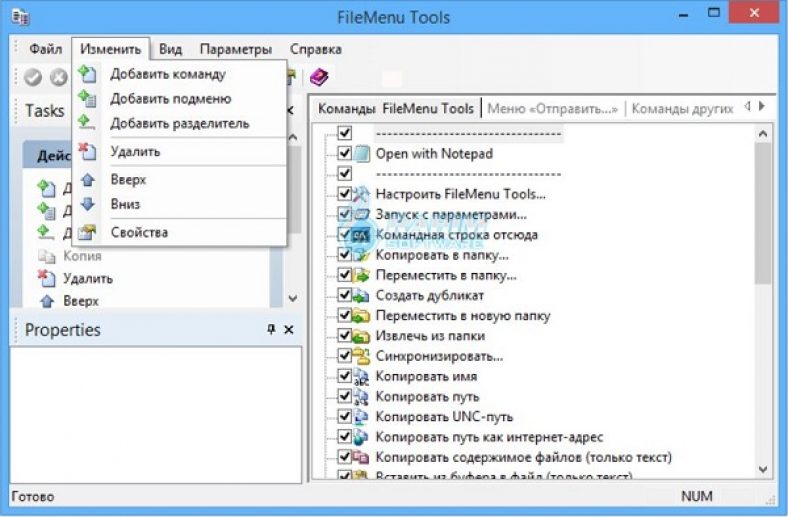Toggle checkbox for Настроить FileMenu Tools
Screen dimensions: 788x517
344,193
